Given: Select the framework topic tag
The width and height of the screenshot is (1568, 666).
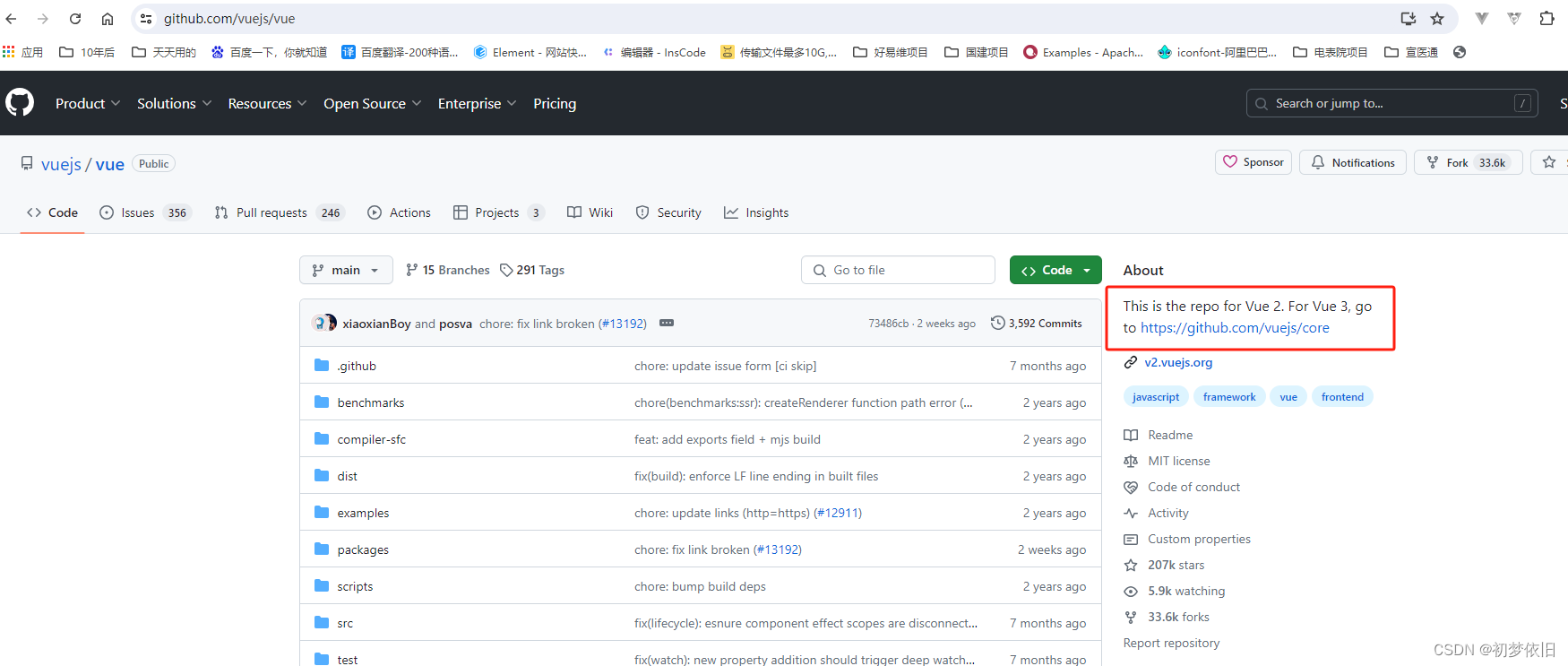Looking at the screenshot, I should [1229, 397].
